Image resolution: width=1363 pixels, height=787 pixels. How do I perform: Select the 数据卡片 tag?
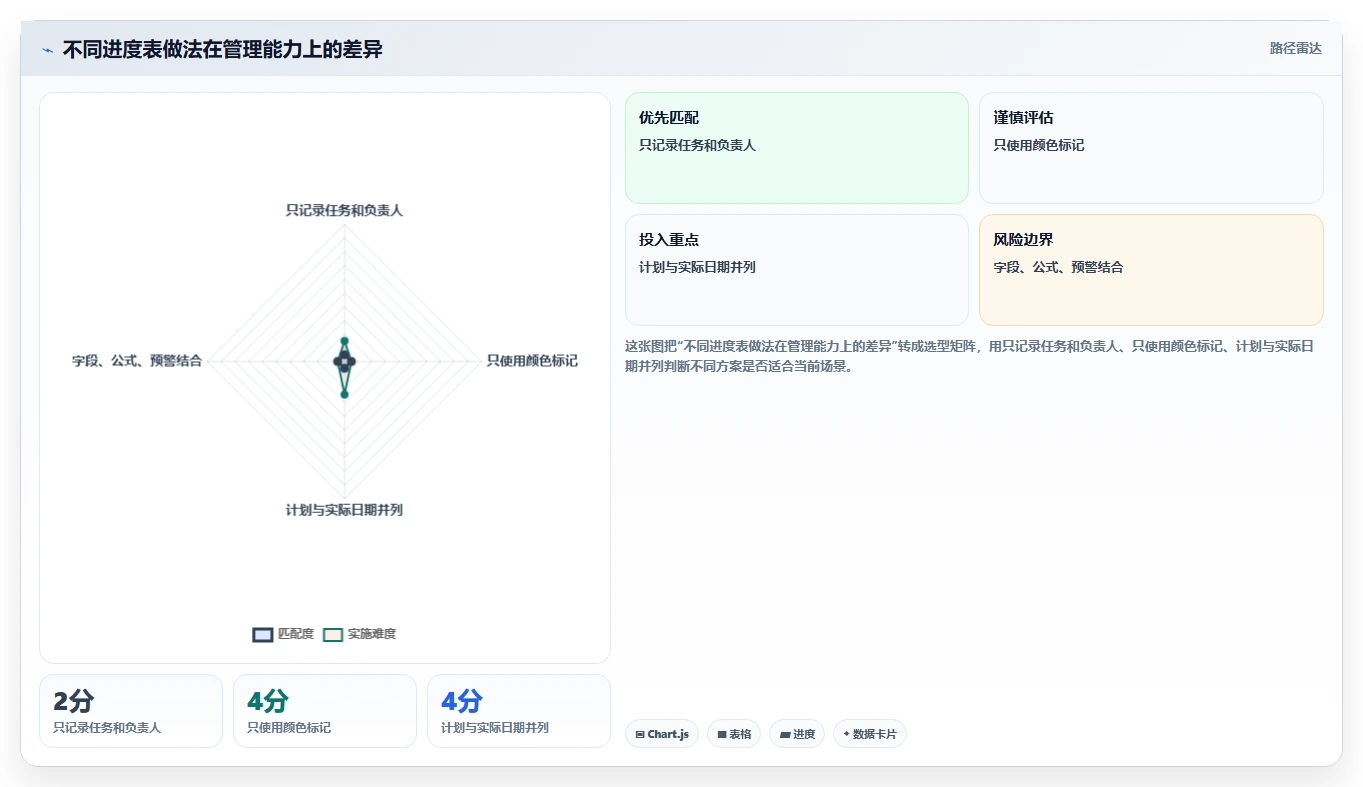[870, 734]
